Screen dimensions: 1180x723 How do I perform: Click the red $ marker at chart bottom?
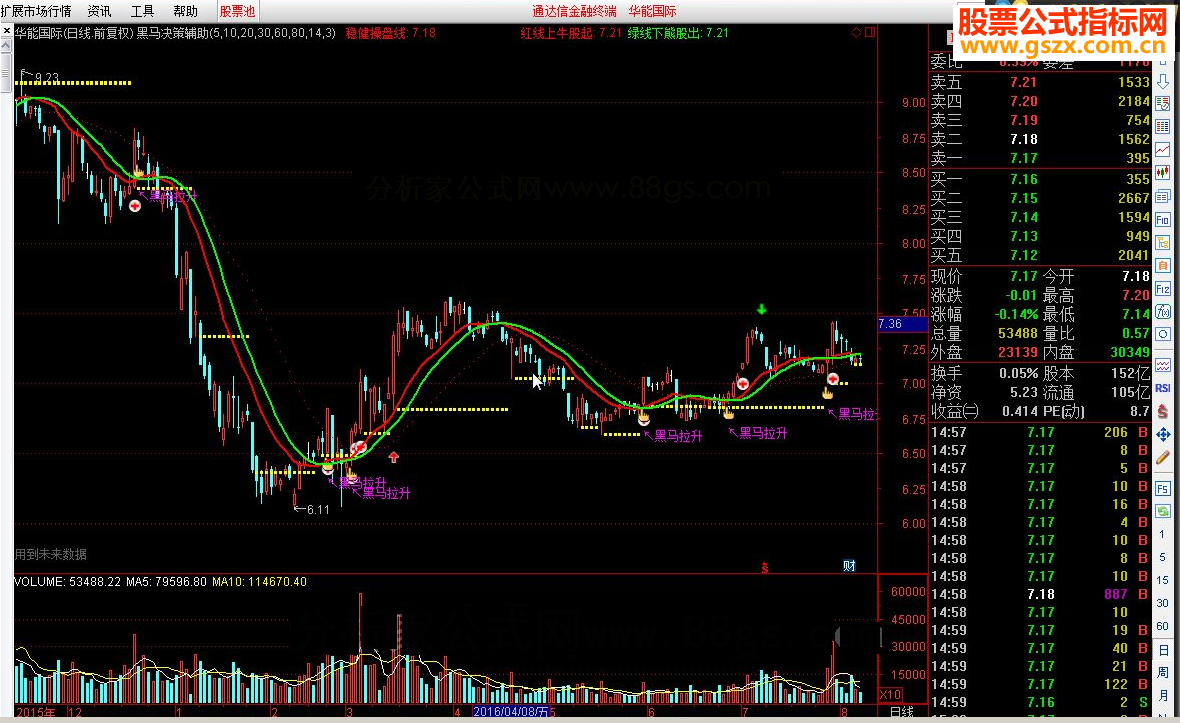765,568
